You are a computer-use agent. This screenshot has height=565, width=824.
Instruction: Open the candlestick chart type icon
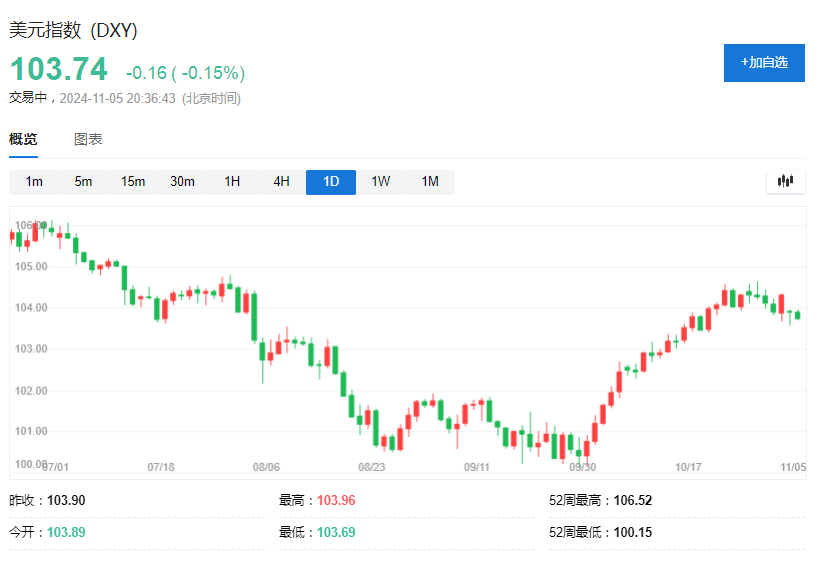coord(785,181)
